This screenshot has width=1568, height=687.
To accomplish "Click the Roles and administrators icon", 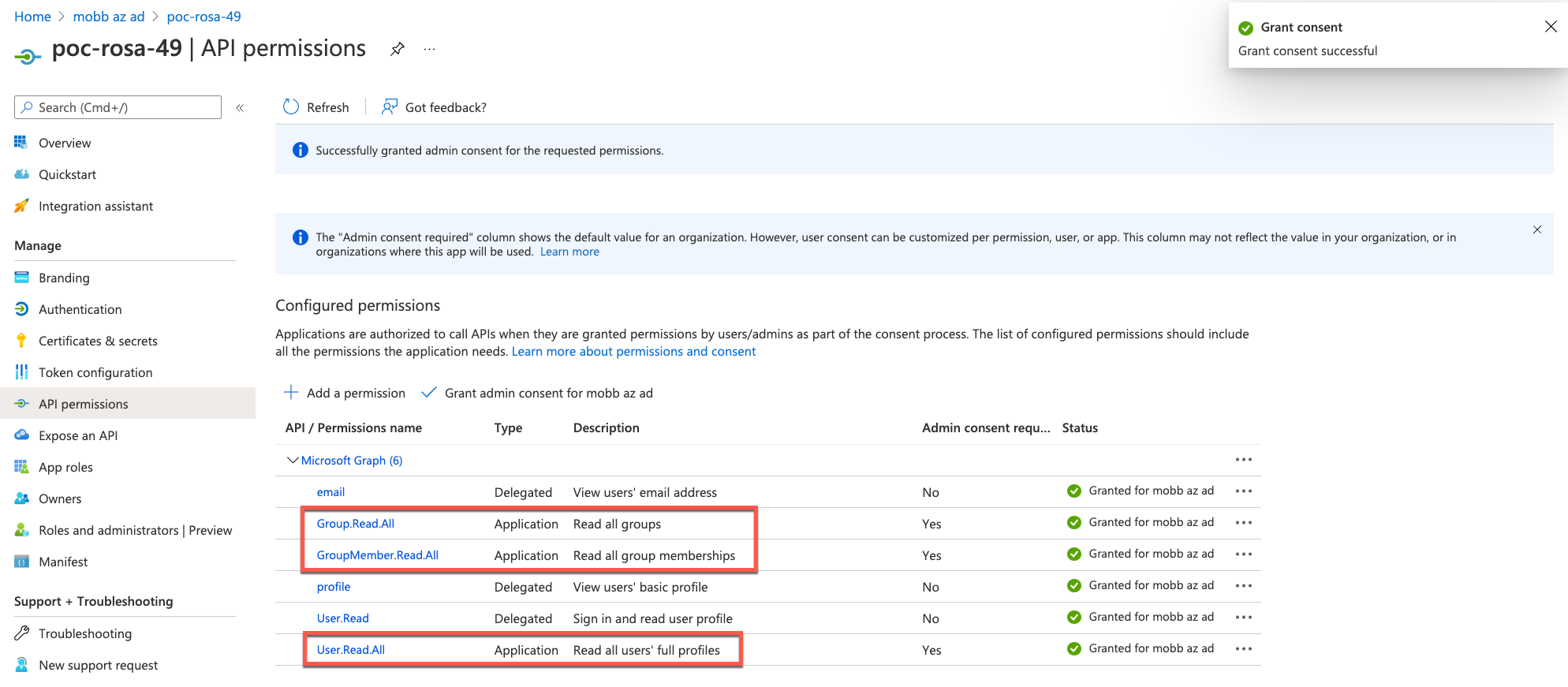I will 21,529.
